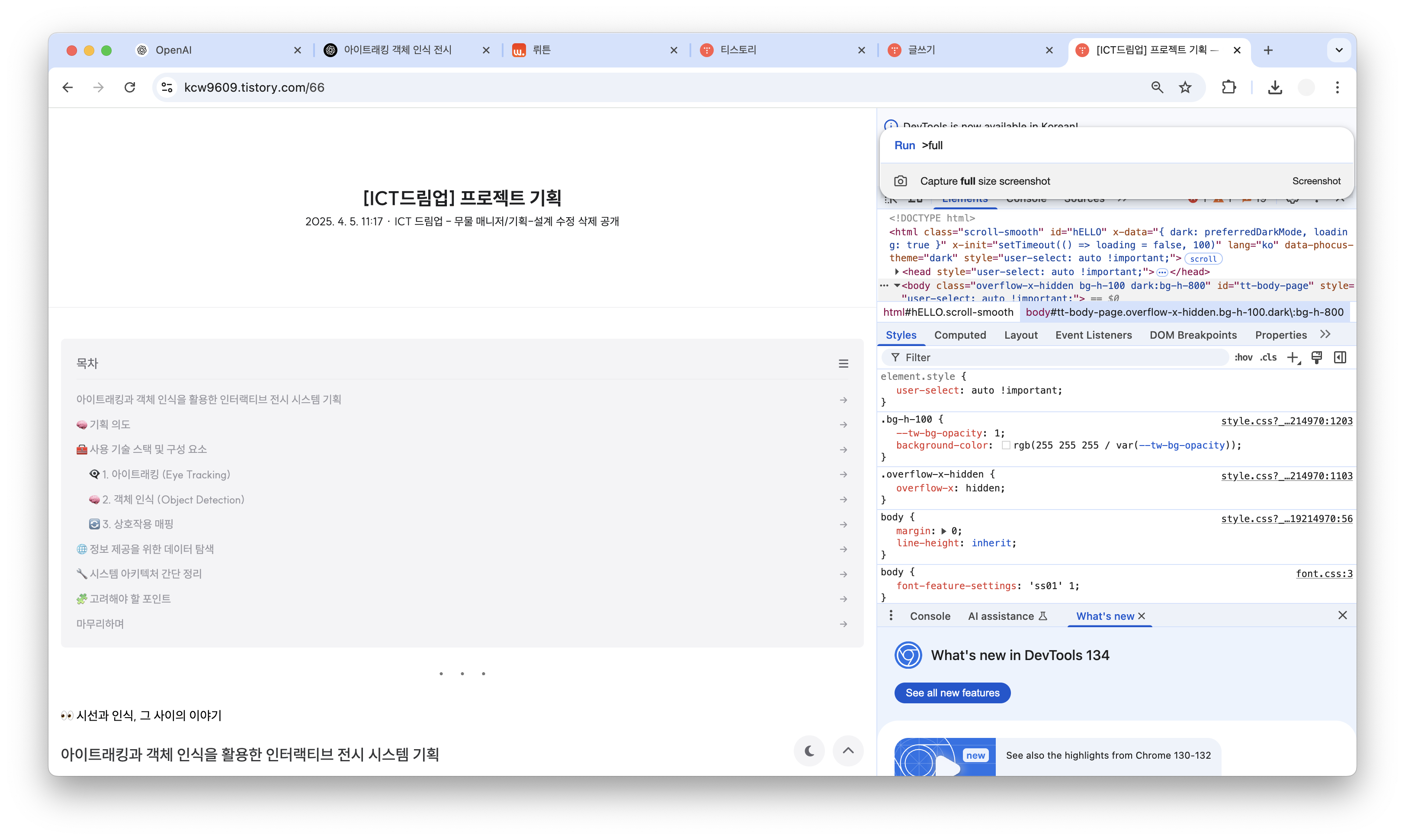Click the site information icon in address bar
Viewport: 1405px width, 840px height.
click(x=167, y=87)
